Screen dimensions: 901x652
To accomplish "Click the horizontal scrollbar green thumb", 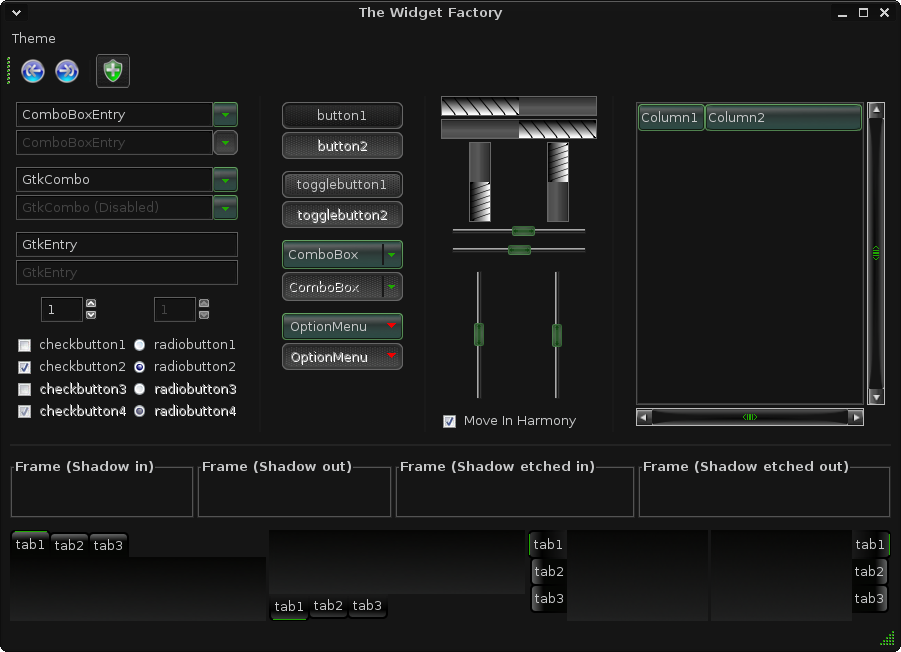I will (750, 417).
